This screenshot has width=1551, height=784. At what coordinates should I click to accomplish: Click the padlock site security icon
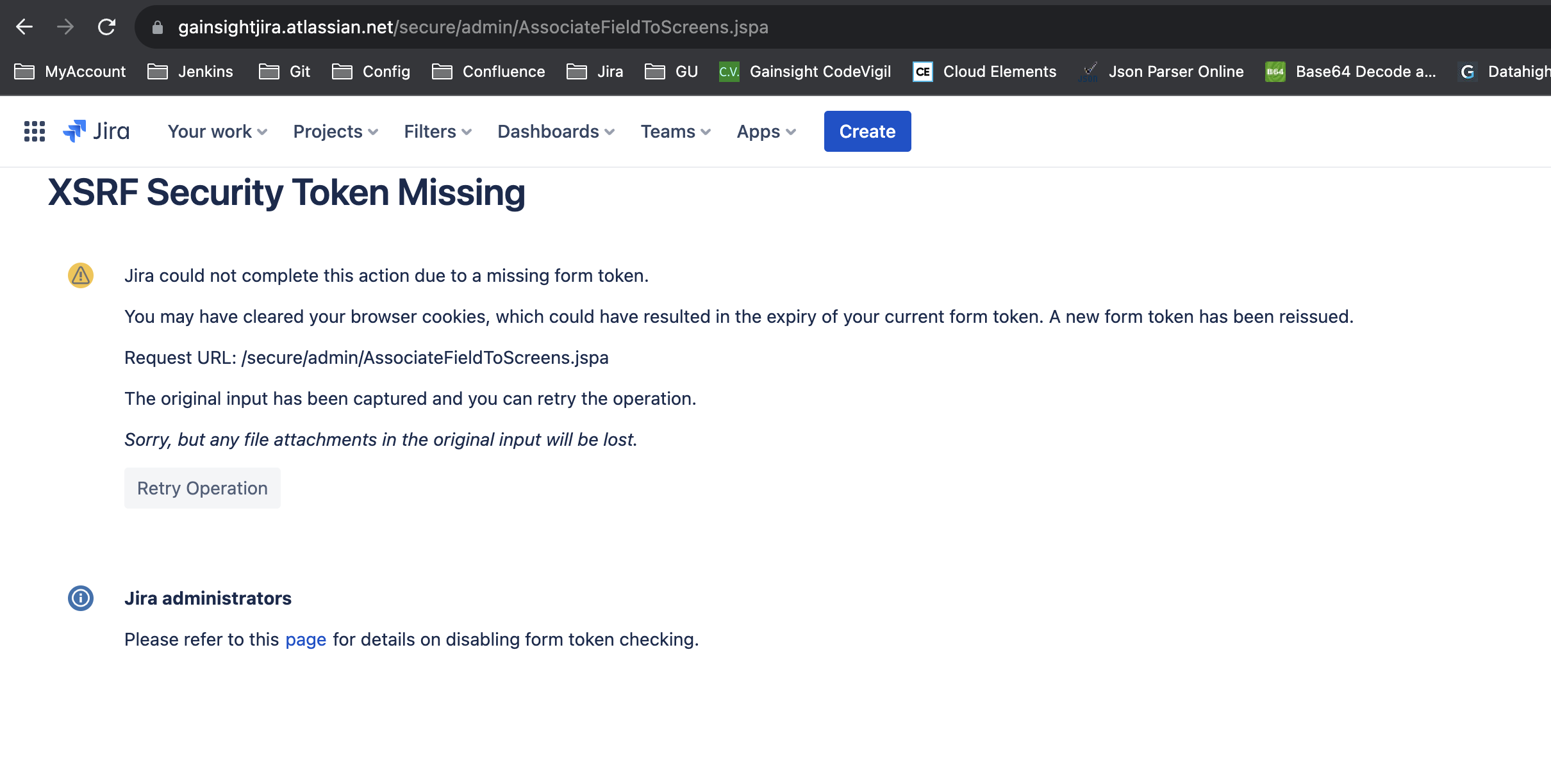point(157,28)
